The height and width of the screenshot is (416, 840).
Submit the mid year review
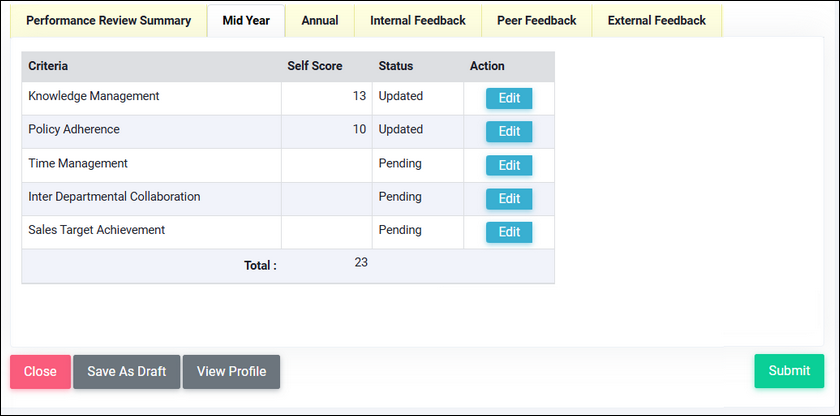[789, 370]
